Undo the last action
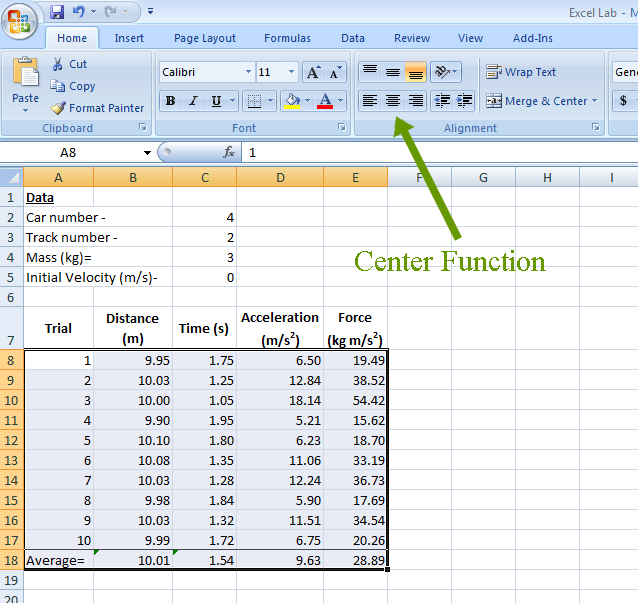638x603 pixels. click(78, 12)
